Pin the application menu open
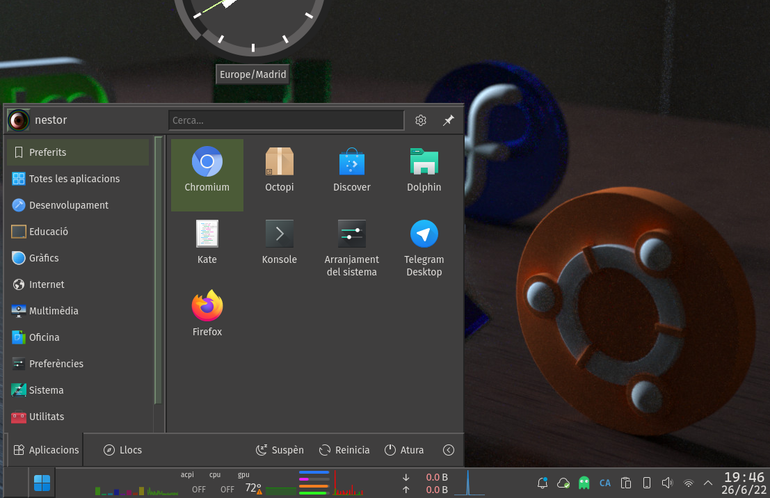Screen dimensions: 770x498 coord(448,120)
